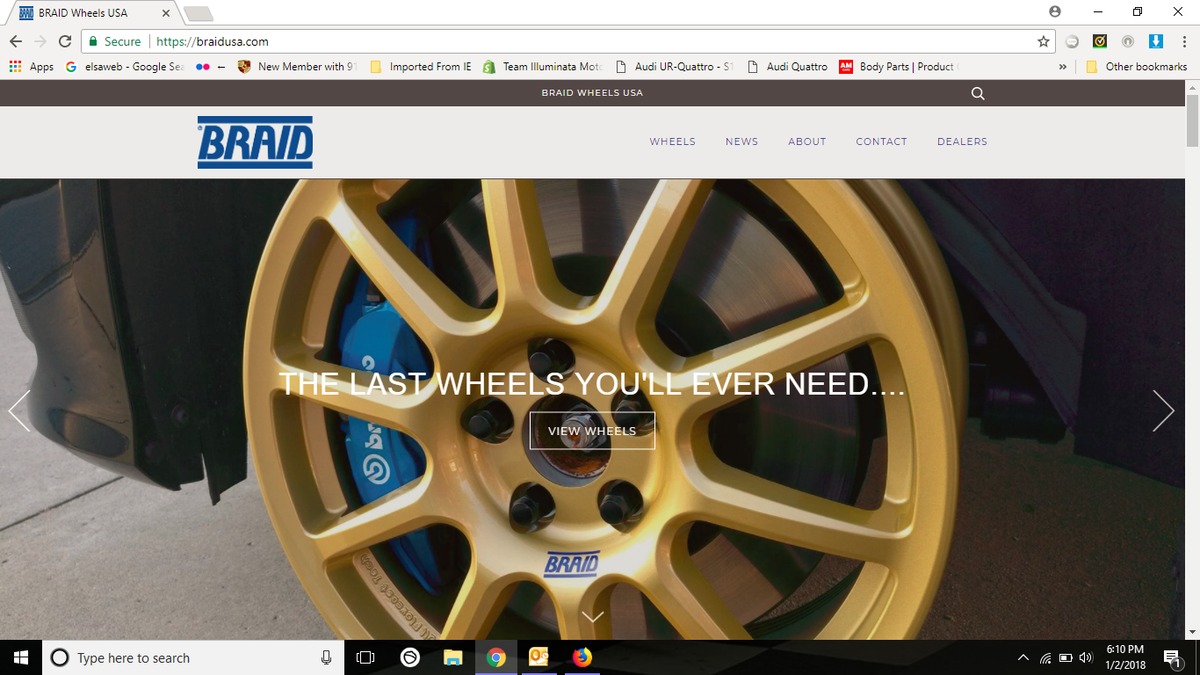The image size is (1200, 675).
Task: Open the Team Illuminata Motorsport bookmark
Action: [544, 67]
